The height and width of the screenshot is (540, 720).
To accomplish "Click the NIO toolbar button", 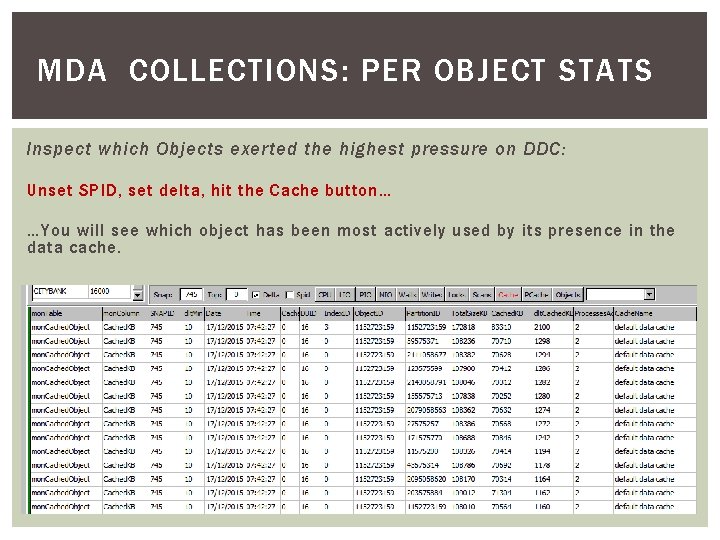I will (x=386, y=295).
